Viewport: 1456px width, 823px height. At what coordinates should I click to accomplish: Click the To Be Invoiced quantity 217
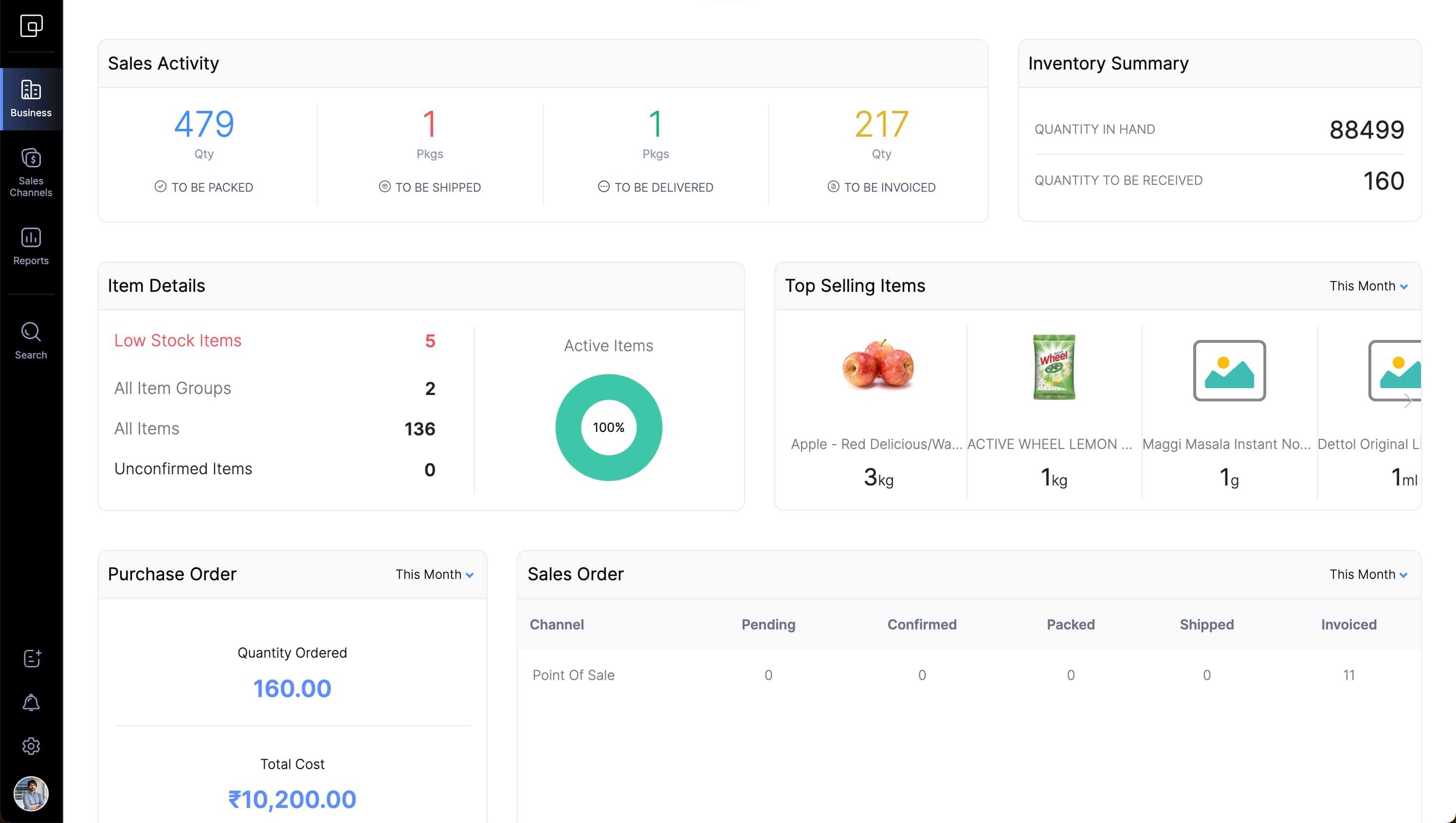tap(881, 124)
